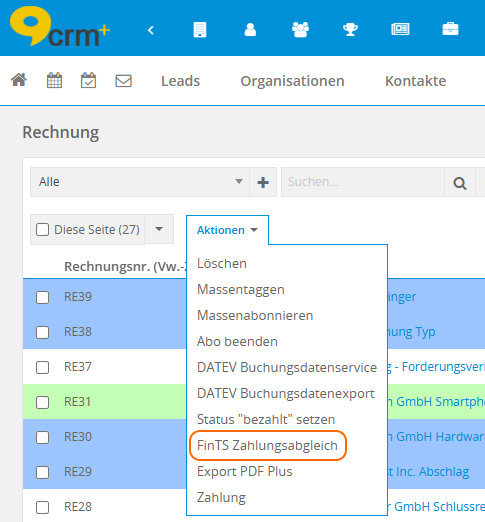This screenshot has width=485, height=522.
Task: Open the briefcase icon
Action: click(x=450, y=29)
